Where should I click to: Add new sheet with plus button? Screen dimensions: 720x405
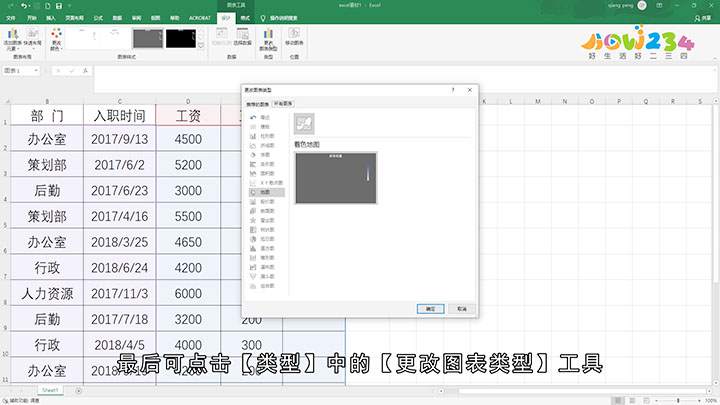click(x=79, y=391)
